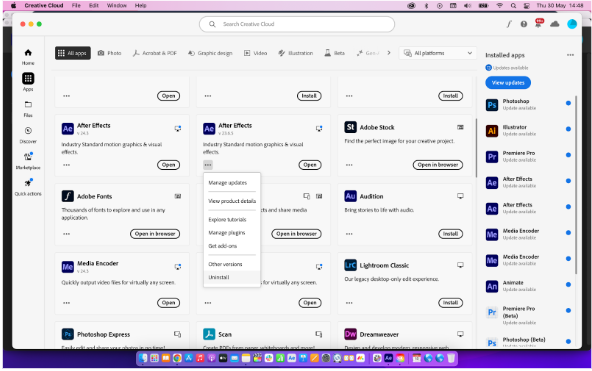
Task: Switch to the Video category tab
Action: pos(256,53)
